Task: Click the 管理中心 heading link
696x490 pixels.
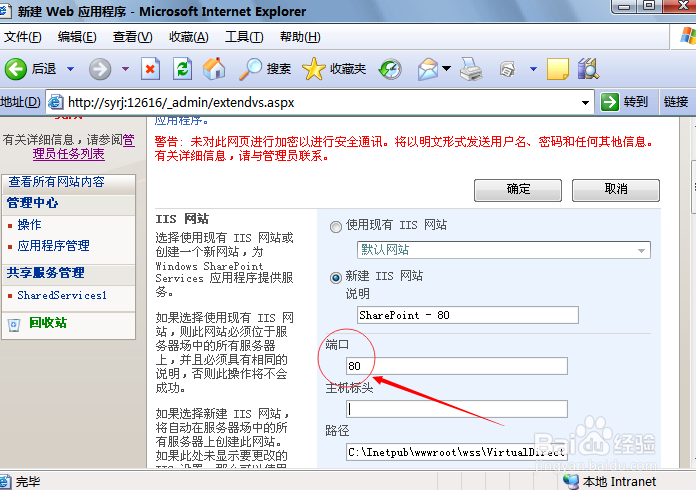Action: click(x=32, y=203)
